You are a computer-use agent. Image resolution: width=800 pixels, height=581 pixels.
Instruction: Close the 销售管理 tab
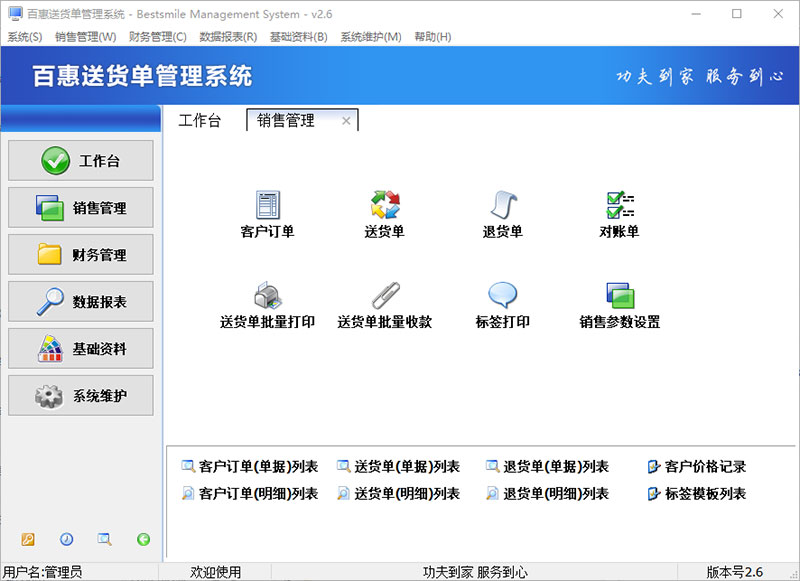(x=346, y=121)
